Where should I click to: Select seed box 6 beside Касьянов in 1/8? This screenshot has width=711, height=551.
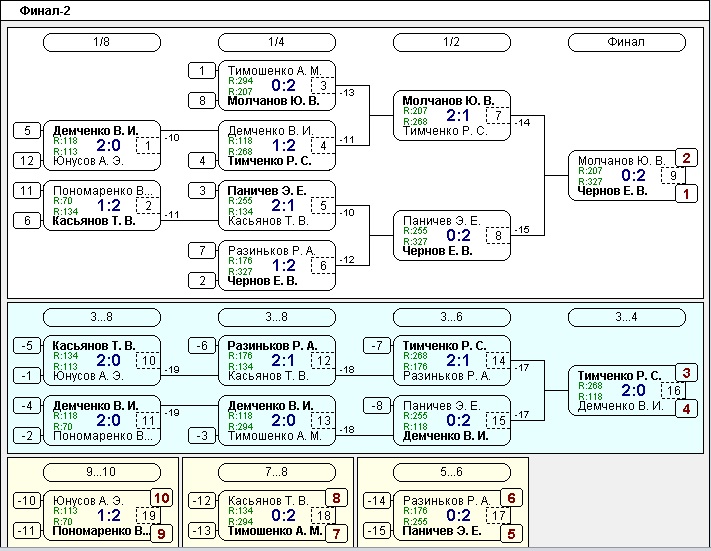(27, 220)
